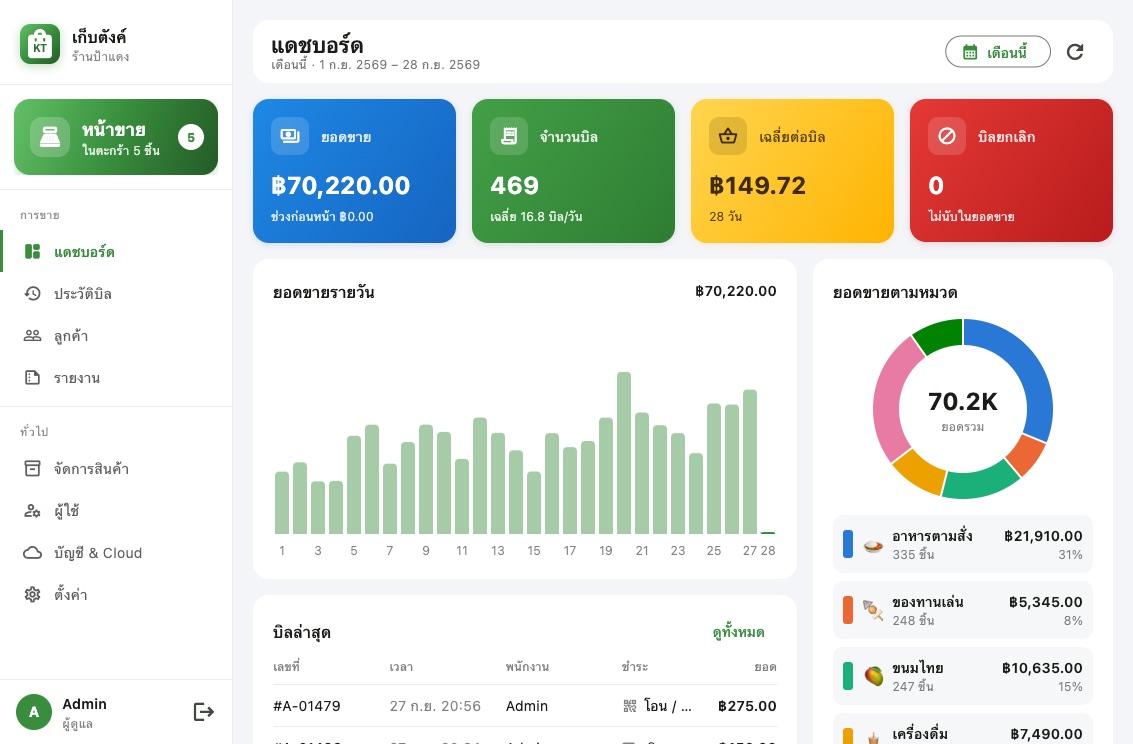1133x744 pixels.
Task: Open ประวัติบิล from the sidebar
Action: [x=116, y=293]
